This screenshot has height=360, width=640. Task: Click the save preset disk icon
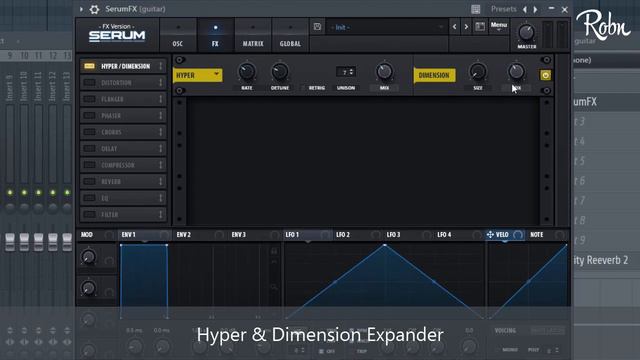(x=317, y=27)
